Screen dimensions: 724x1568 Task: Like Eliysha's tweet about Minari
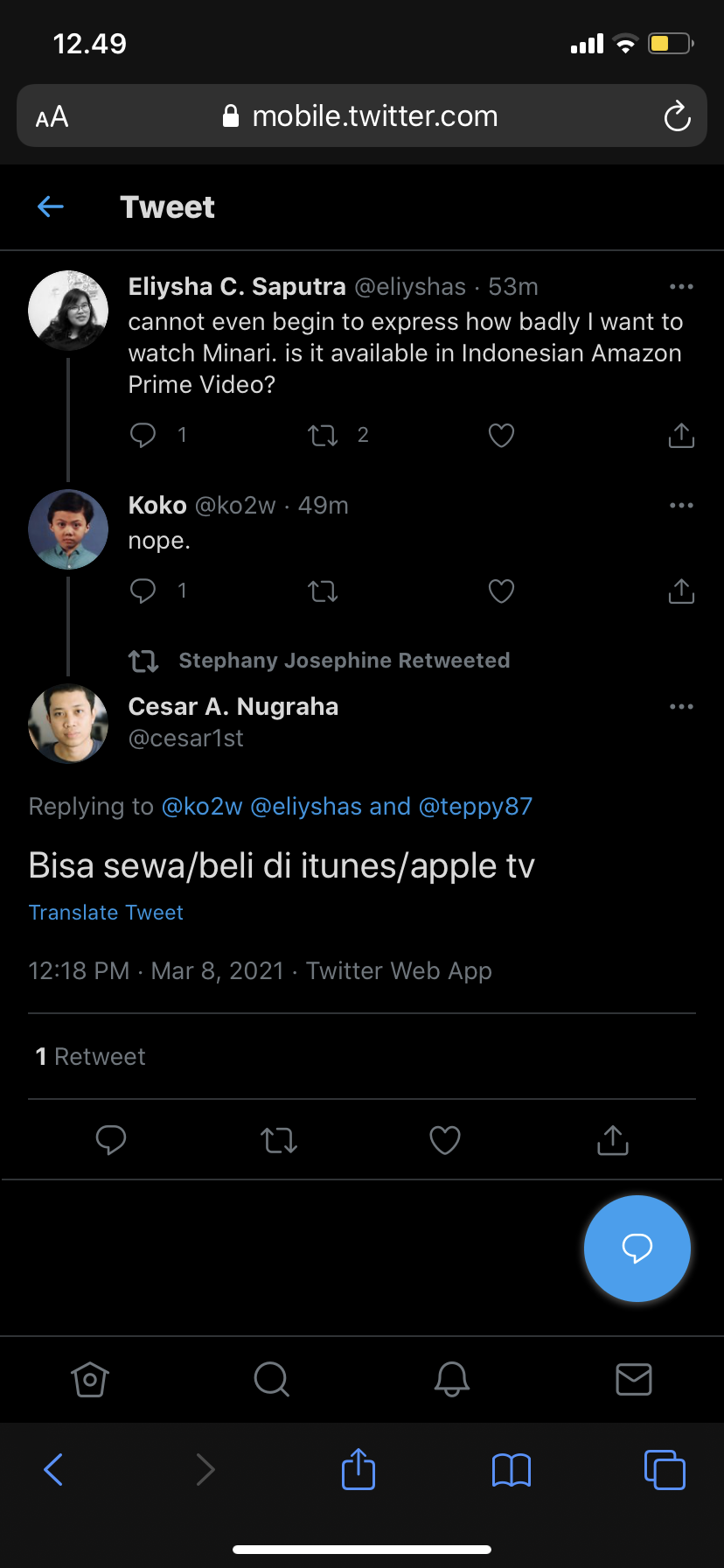click(501, 436)
